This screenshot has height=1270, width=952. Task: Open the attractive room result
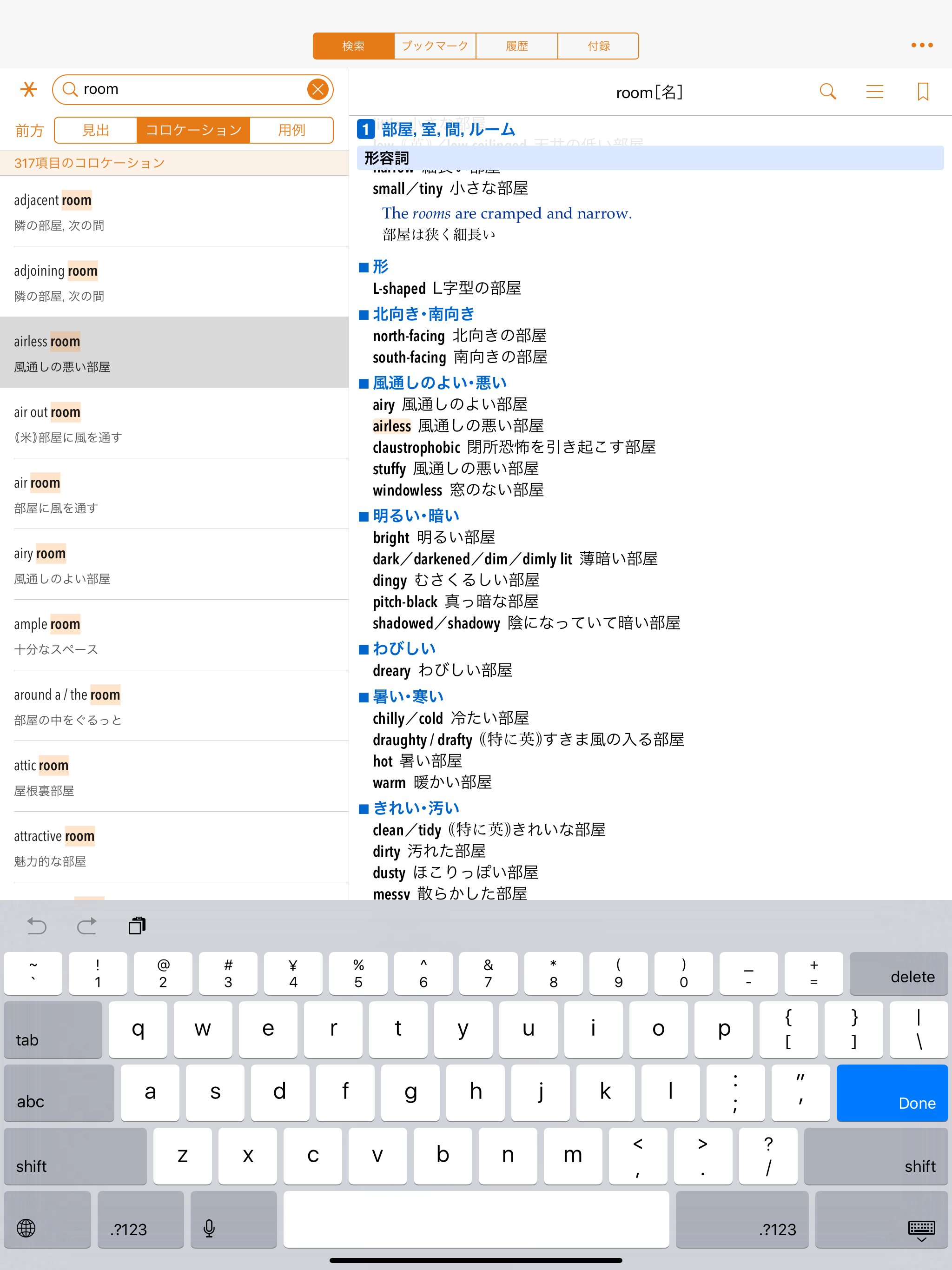click(175, 847)
